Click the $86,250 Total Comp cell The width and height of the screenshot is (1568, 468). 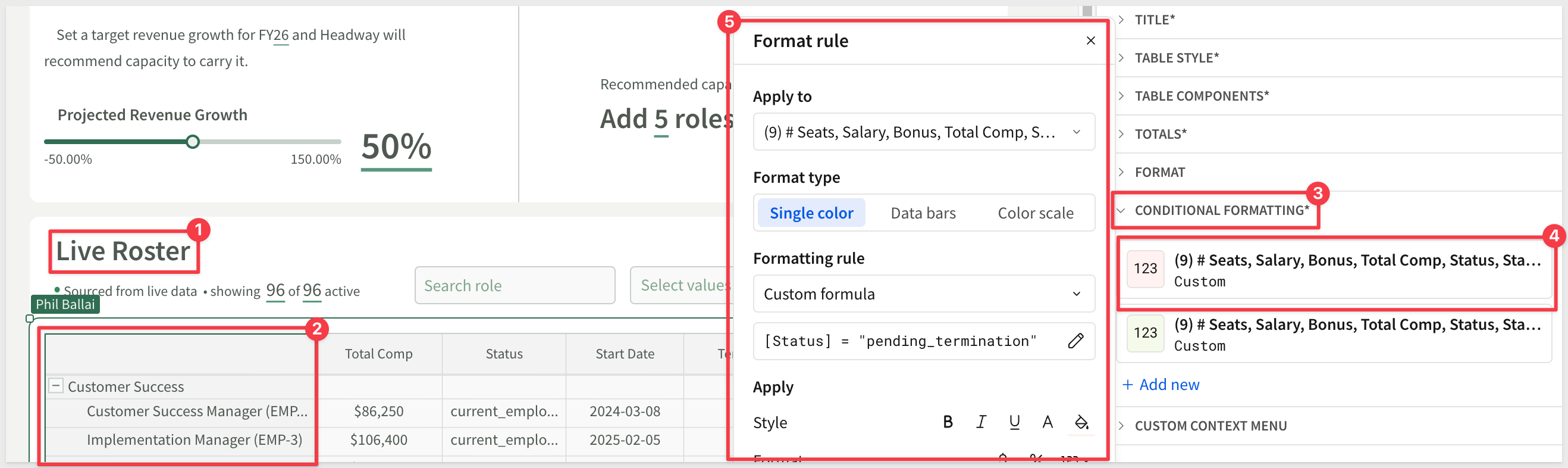[x=378, y=411]
